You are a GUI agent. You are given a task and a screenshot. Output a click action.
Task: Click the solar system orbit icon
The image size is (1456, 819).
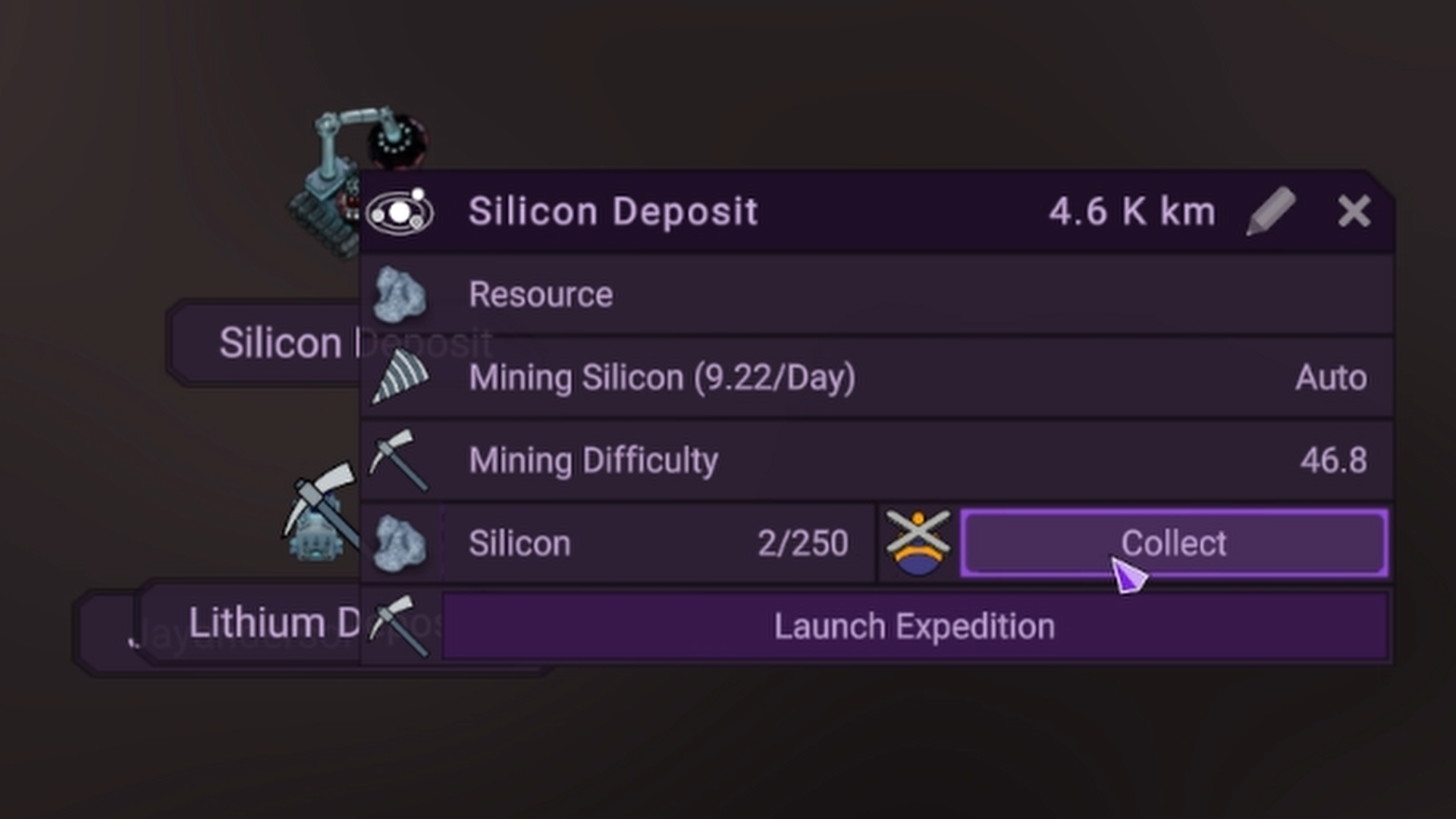(400, 212)
